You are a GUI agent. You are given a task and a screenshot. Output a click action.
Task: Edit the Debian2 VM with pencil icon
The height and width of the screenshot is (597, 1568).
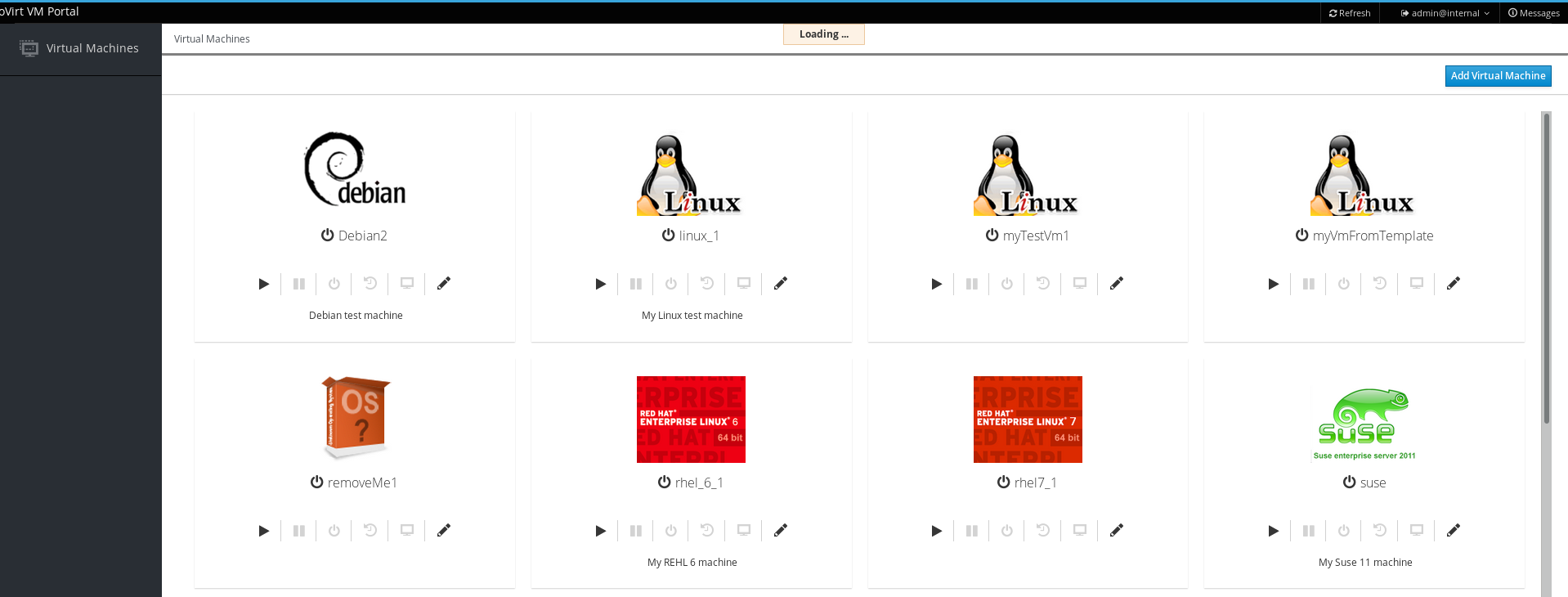pos(444,284)
